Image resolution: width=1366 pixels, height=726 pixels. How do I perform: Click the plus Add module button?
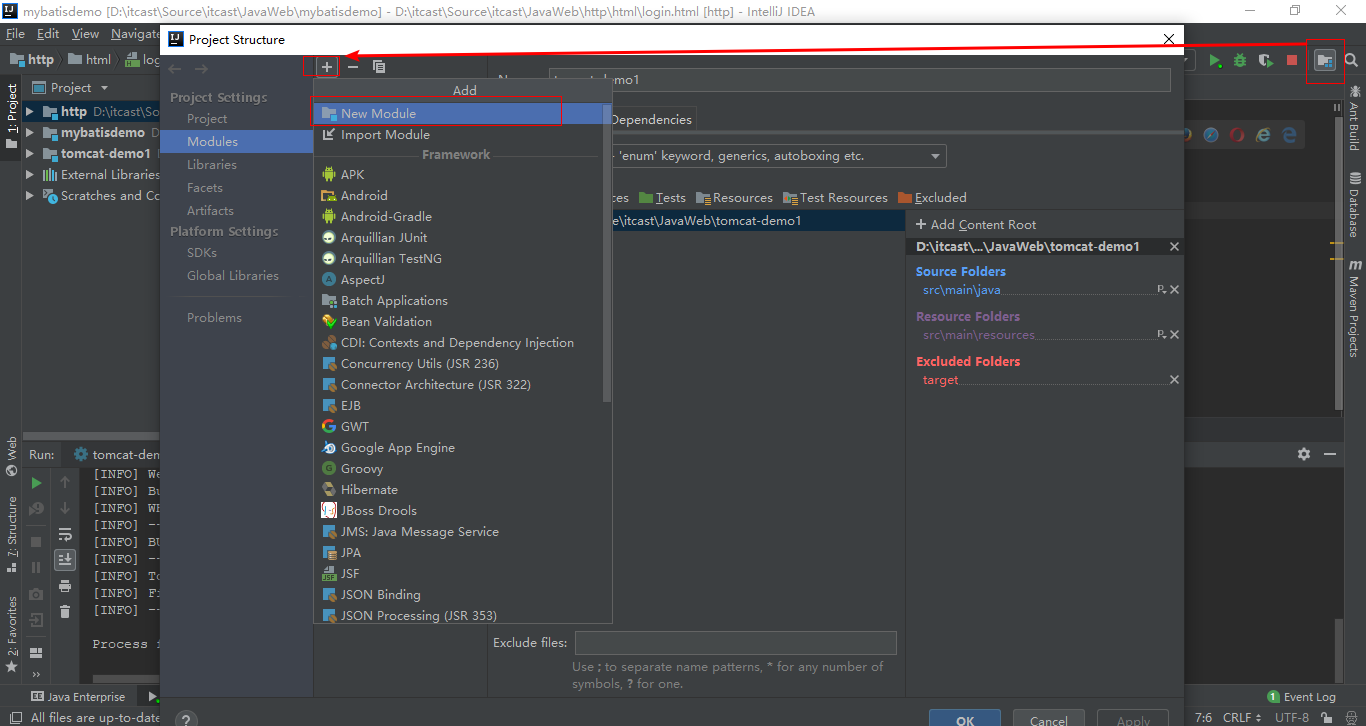click(327, 67)
